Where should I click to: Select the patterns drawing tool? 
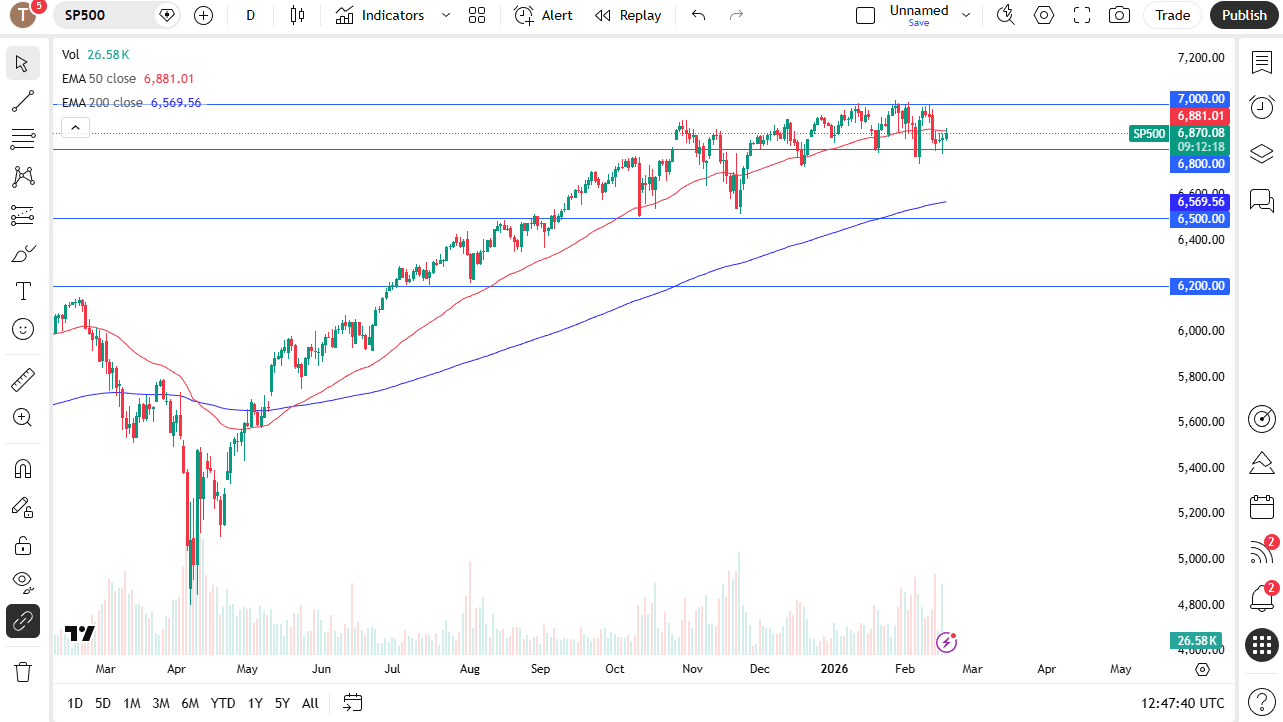[x=23, y=177]
